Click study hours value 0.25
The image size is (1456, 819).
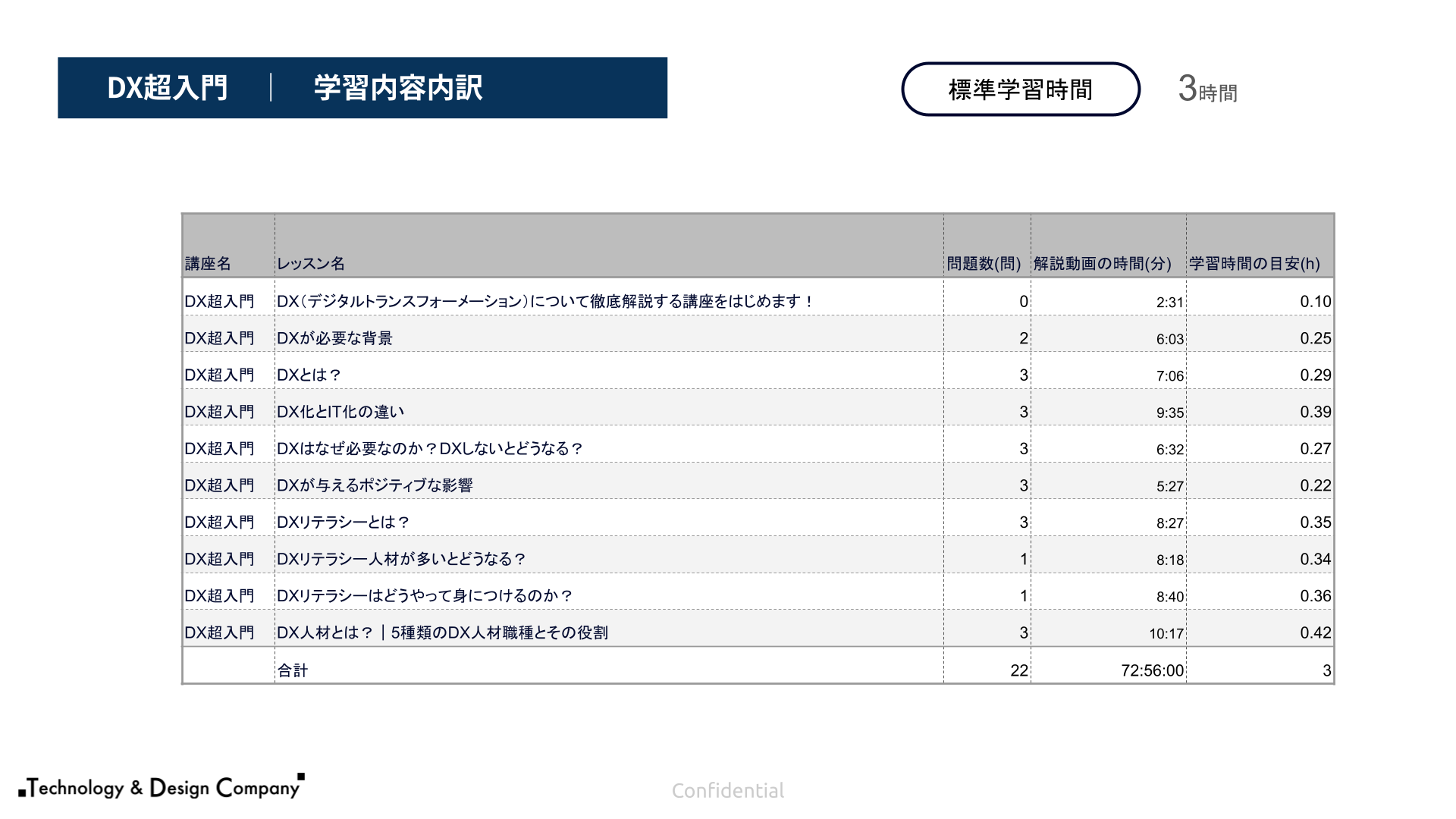(x=1316, y=338)
